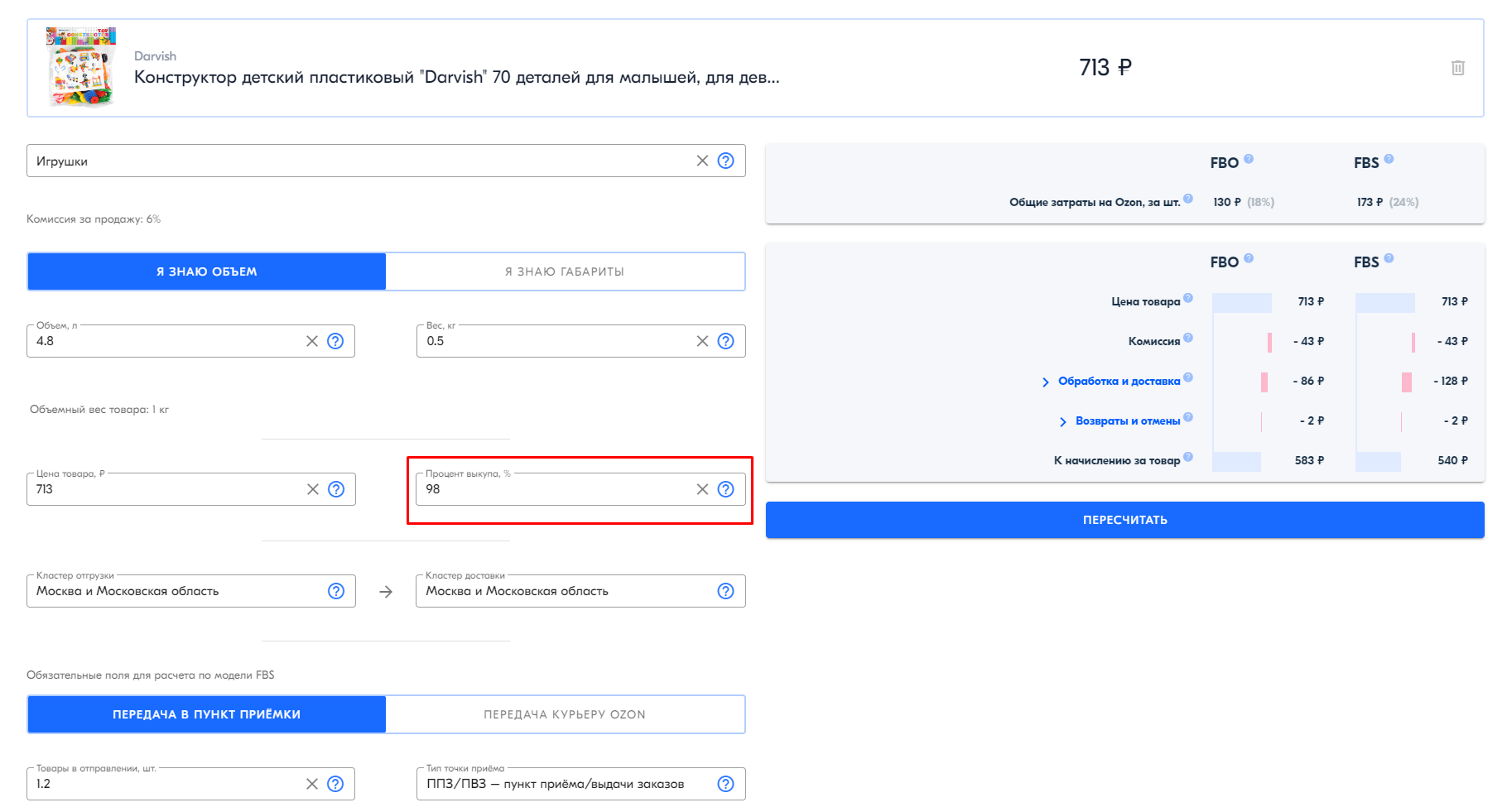Open help for Процент выкупа field
This screenshot has width=1507, height=812.
(x=725, y=489)
